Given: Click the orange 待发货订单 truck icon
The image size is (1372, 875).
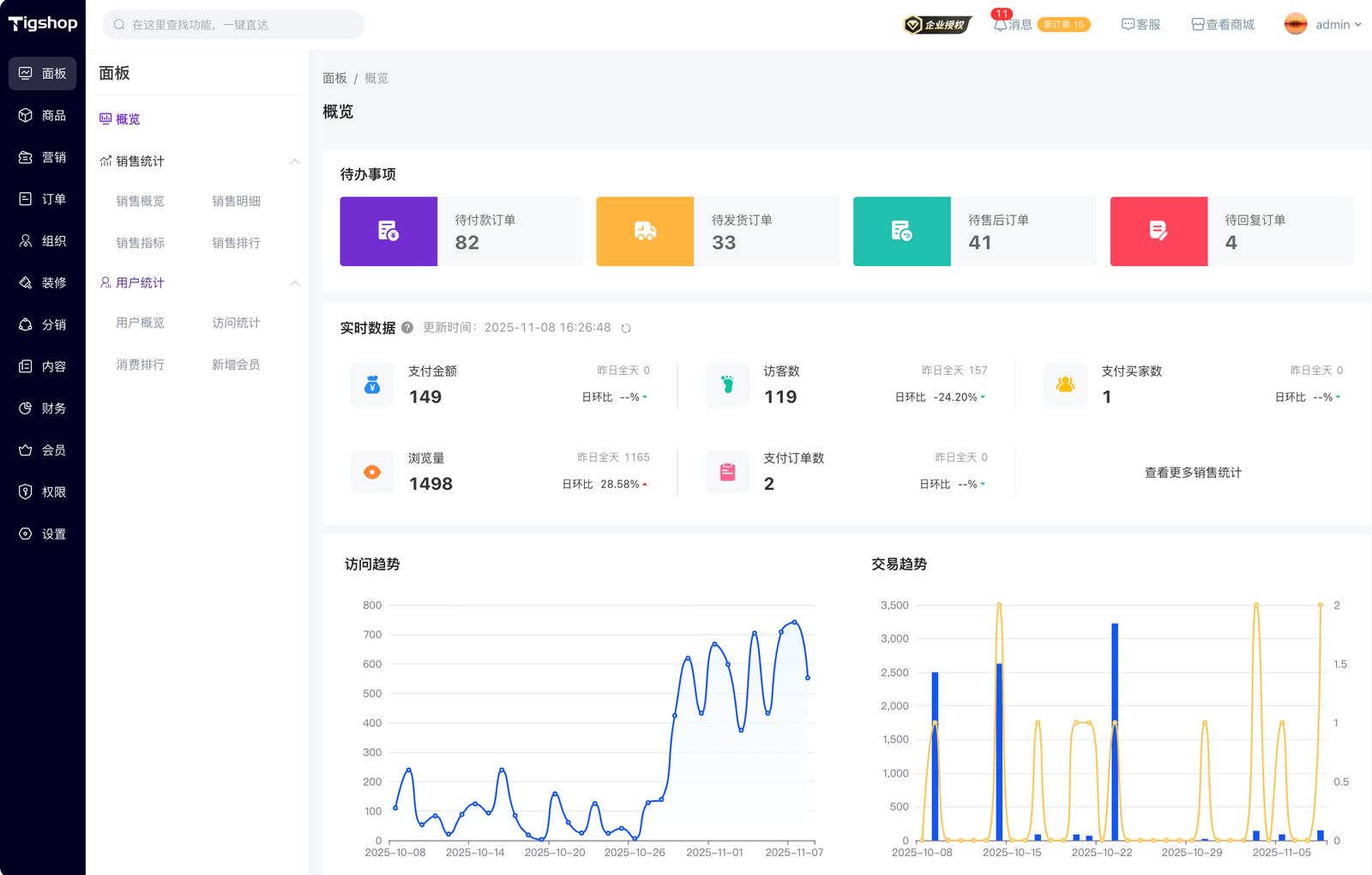Looking at the screenshot, I should click(645, 232).
